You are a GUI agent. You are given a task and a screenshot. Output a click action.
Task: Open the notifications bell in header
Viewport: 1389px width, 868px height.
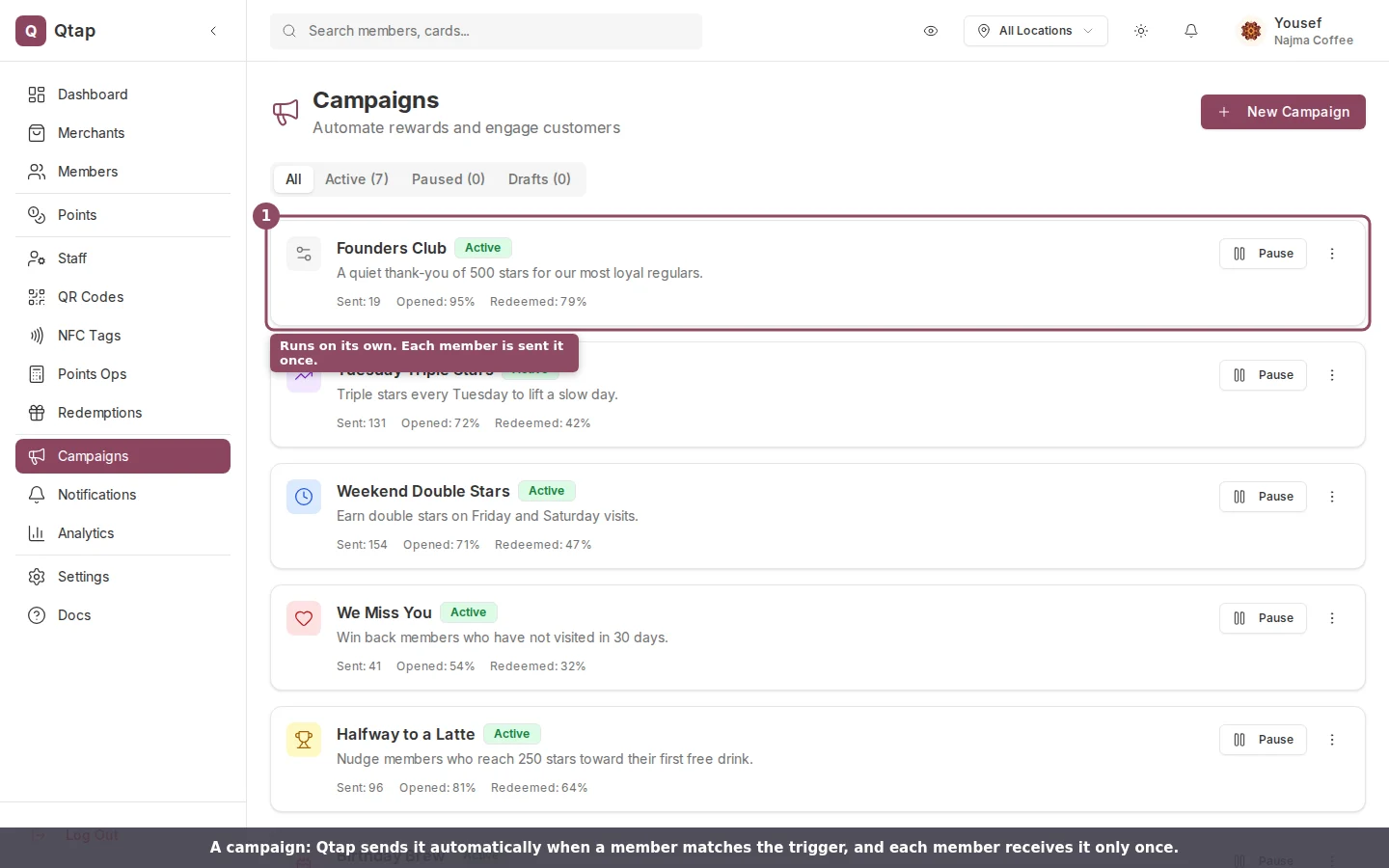tap(1191, 31)
